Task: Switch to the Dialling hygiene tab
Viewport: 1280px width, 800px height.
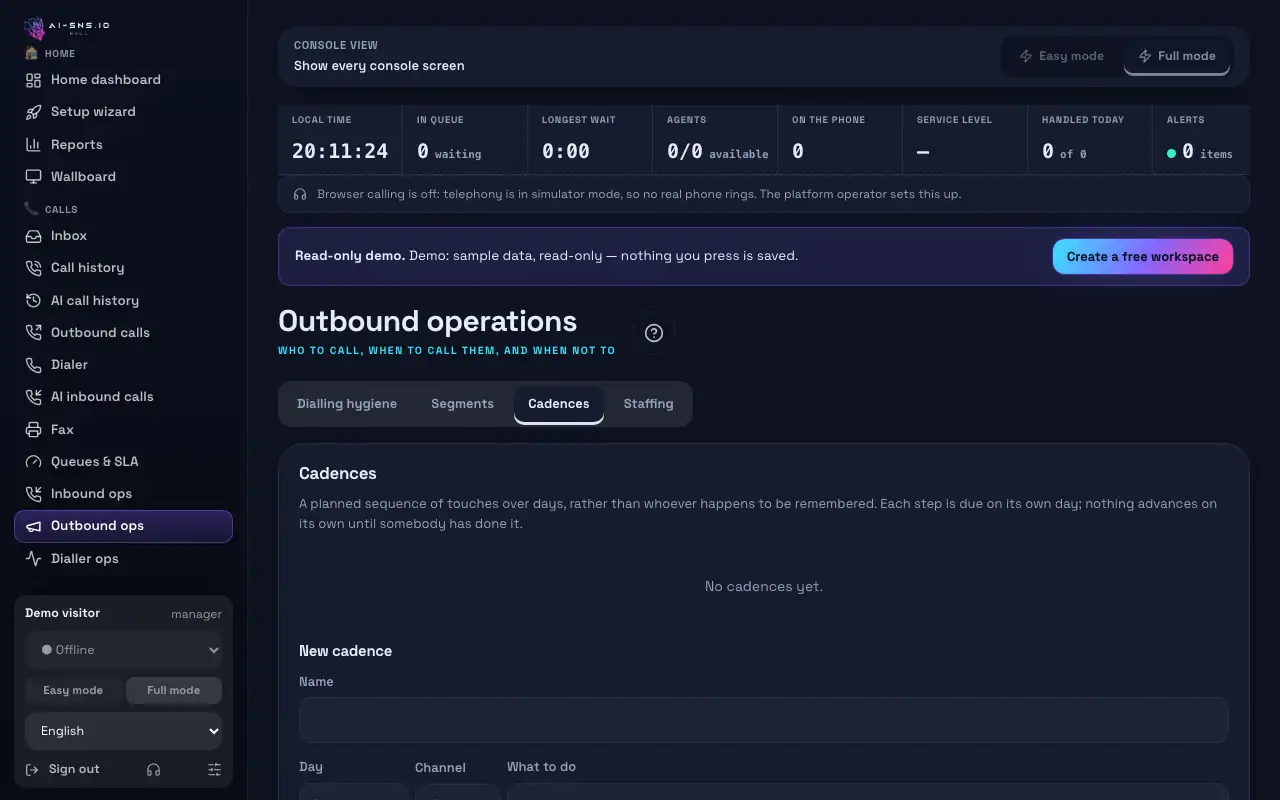Action: (347, 404)
